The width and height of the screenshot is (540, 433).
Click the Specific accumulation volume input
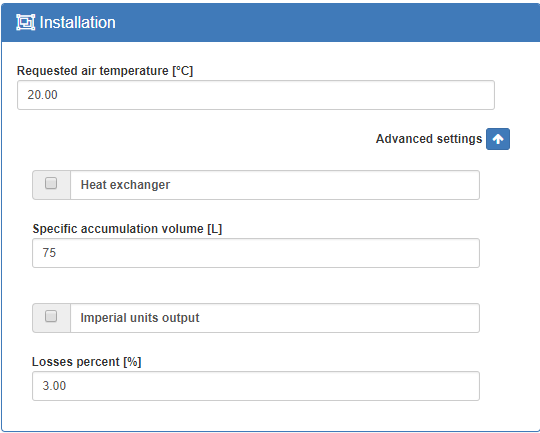[256, 253]
